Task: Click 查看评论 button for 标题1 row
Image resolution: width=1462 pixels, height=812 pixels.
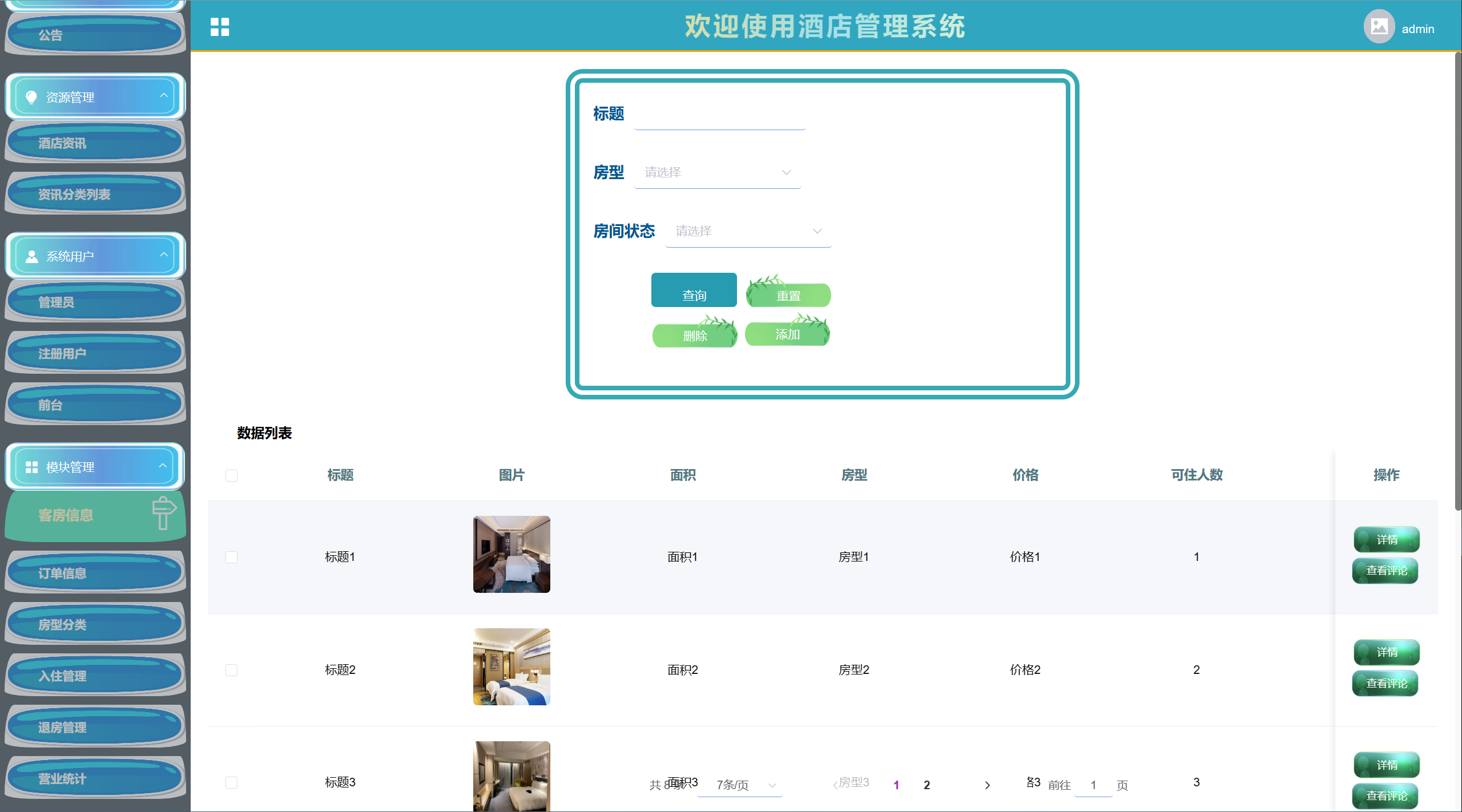Action: pos(1386,571)
